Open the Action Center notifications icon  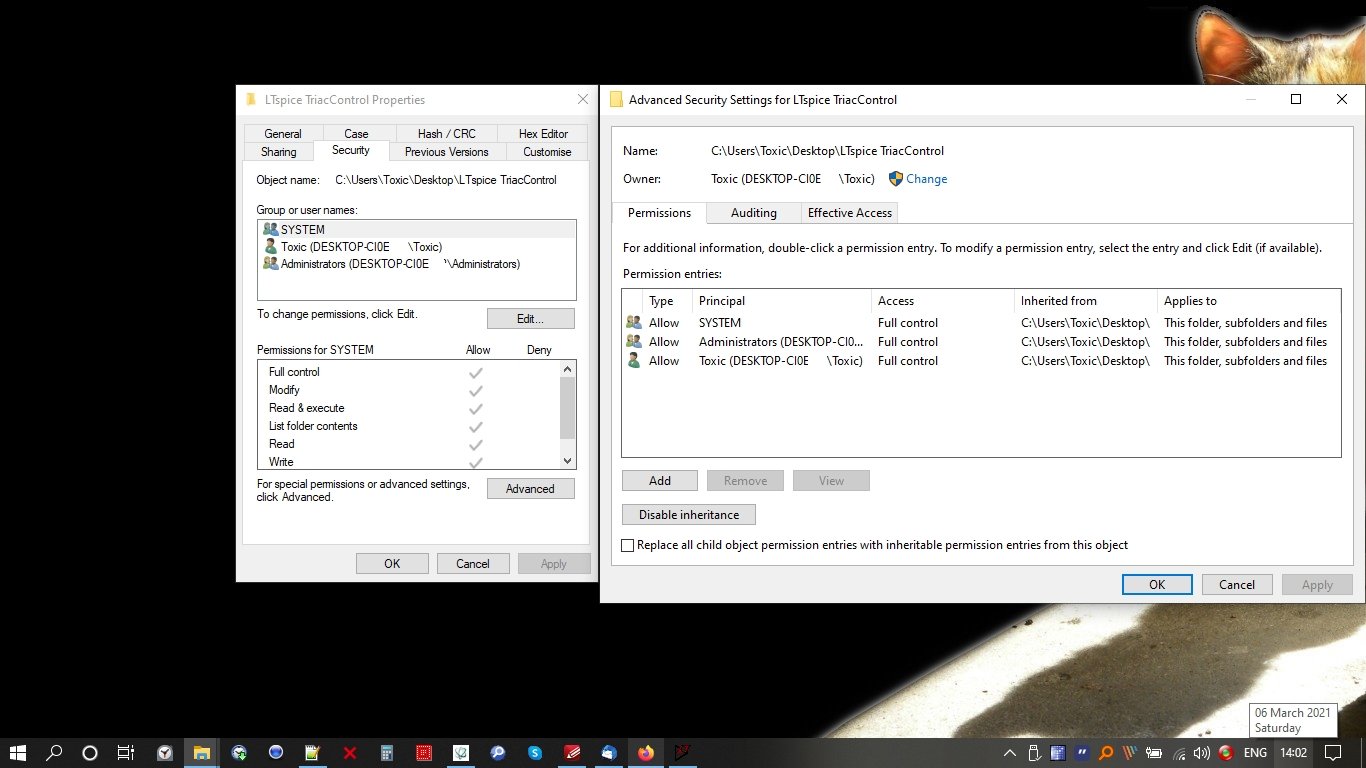pyautogui.click(x=1333, y=752)
